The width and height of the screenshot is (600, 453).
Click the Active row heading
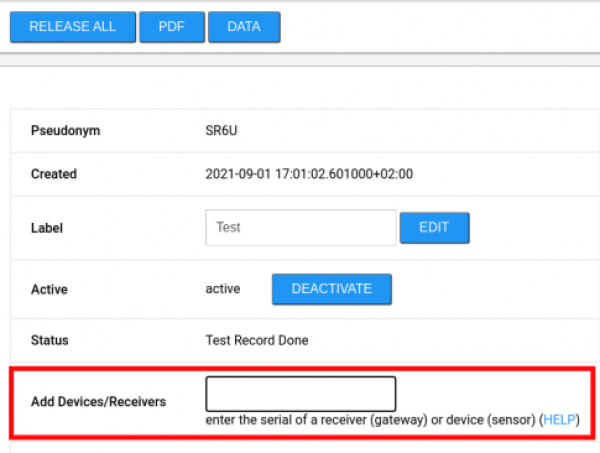pos(49,289)
